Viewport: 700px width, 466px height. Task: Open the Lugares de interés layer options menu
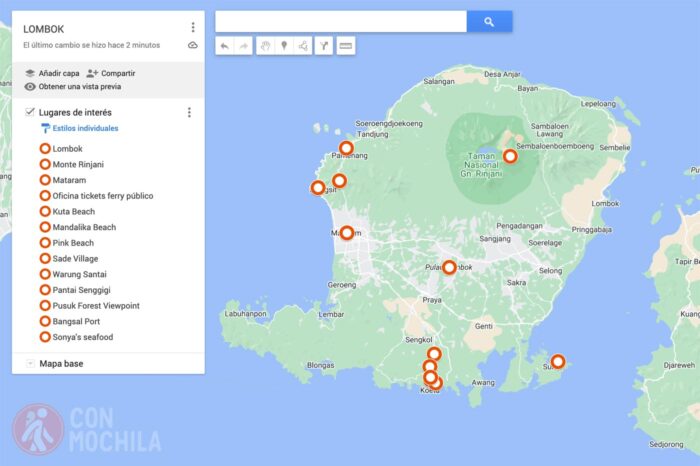pos(189,112)
